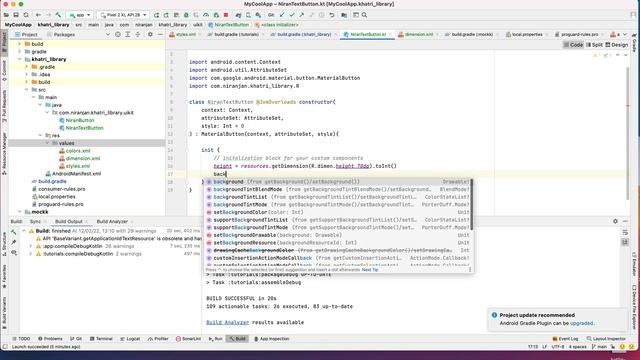Click the upgraded link in notification
Viewport: 640px width, 360px height.
582,323
